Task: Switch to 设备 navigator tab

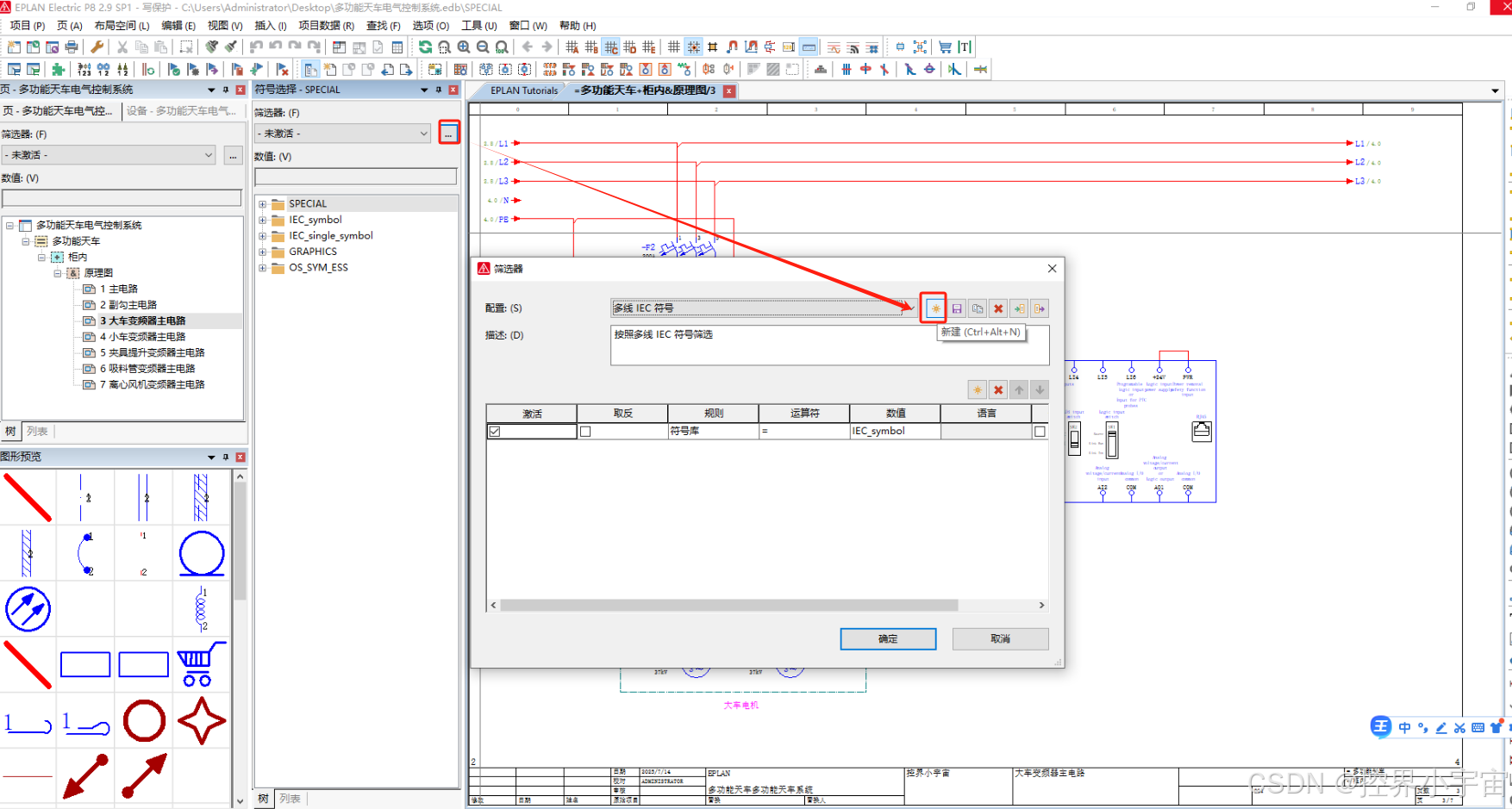Action: coord(182,111)
